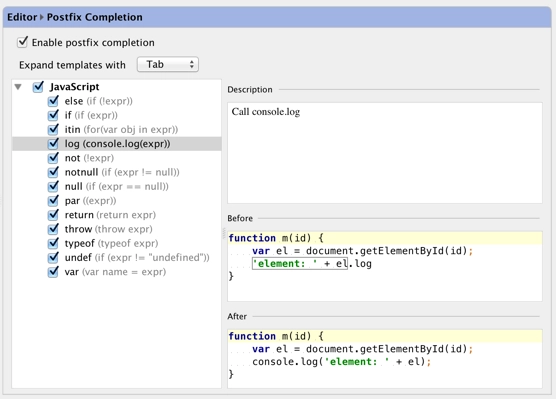Select the return template row
The height and width of the screenshot is (399, 556).
(117, 215)
